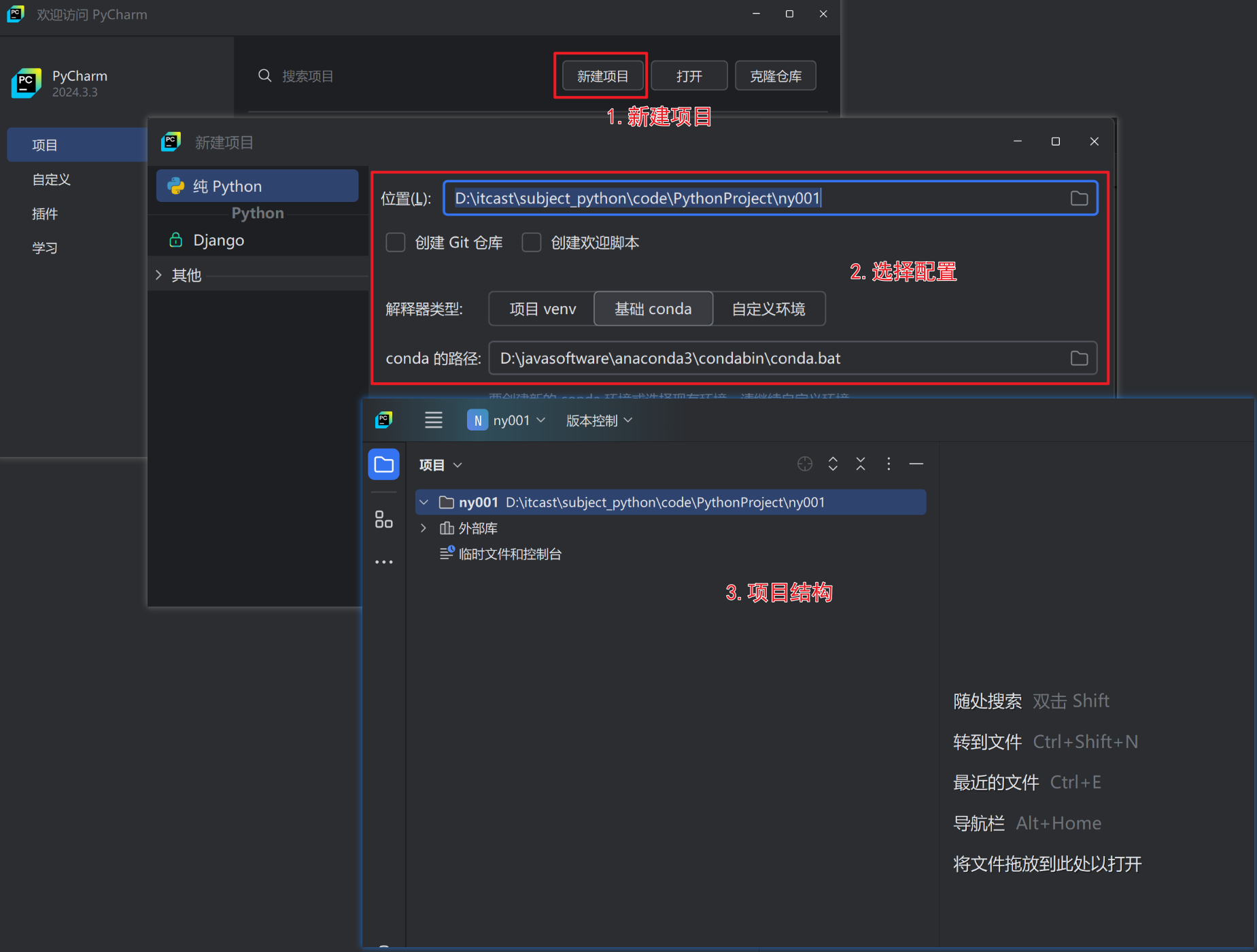Open the 版本控制 dropdown
The height and width of the screenshot is (952, 1257).
tap(598, 420)
